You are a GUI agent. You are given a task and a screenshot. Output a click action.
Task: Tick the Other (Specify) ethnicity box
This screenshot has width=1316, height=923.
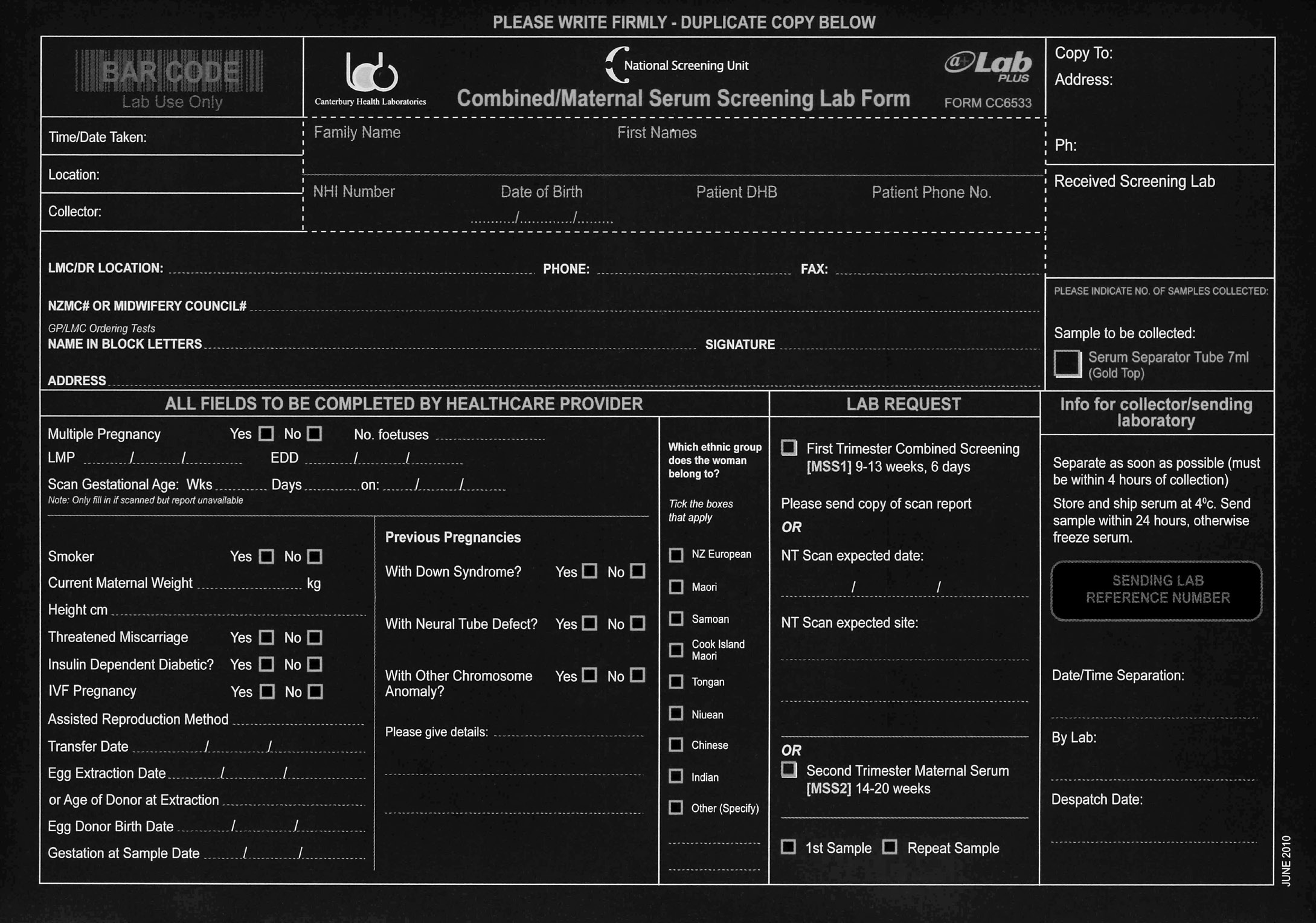(x=676, y=808)
